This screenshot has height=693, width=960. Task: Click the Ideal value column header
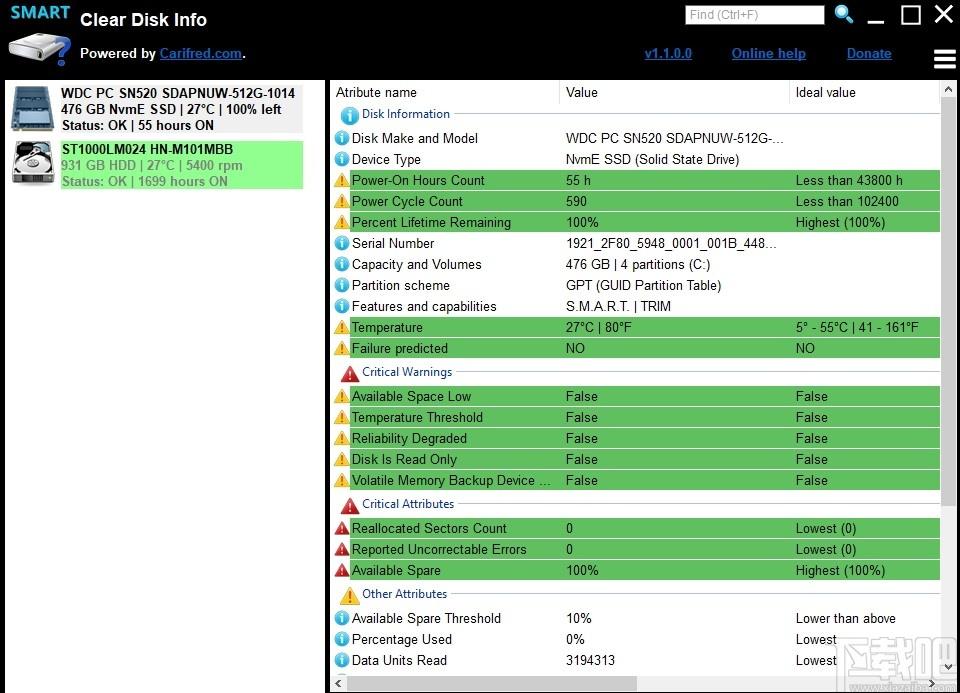825,92
